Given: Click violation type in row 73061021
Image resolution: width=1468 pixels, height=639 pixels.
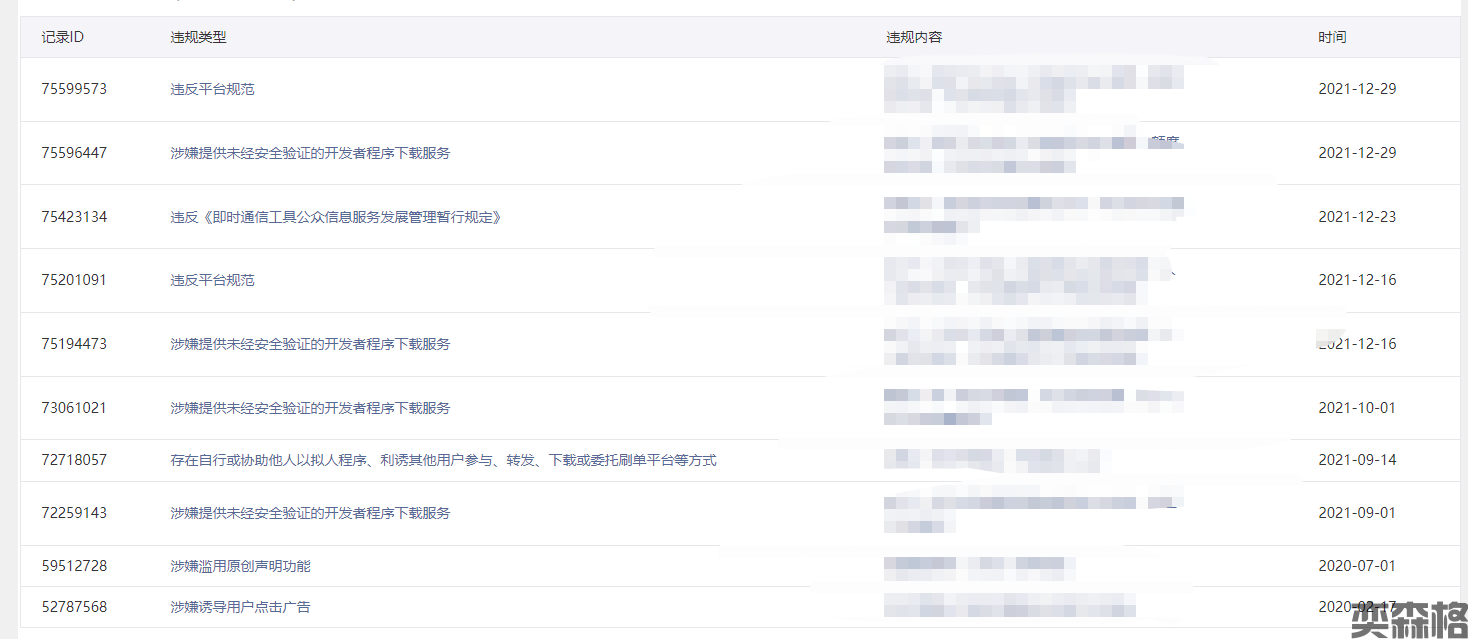Looking at the screenshot, I should pos(310,408).
